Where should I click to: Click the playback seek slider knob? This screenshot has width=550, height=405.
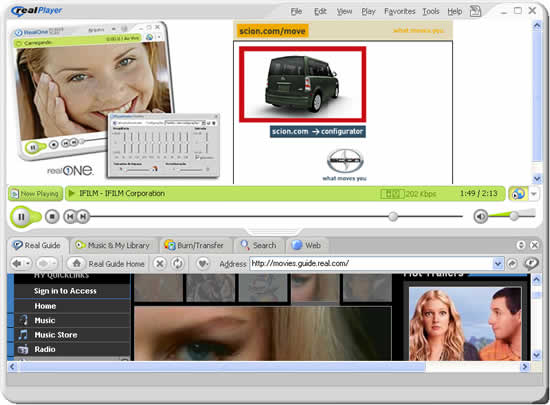[x=393, y=216]
